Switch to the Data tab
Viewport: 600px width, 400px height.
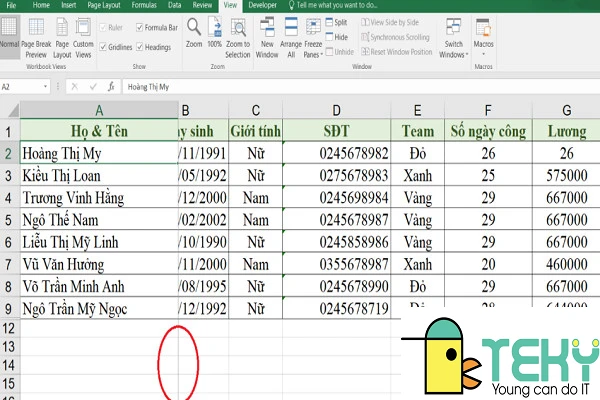(x=174, y=5)
